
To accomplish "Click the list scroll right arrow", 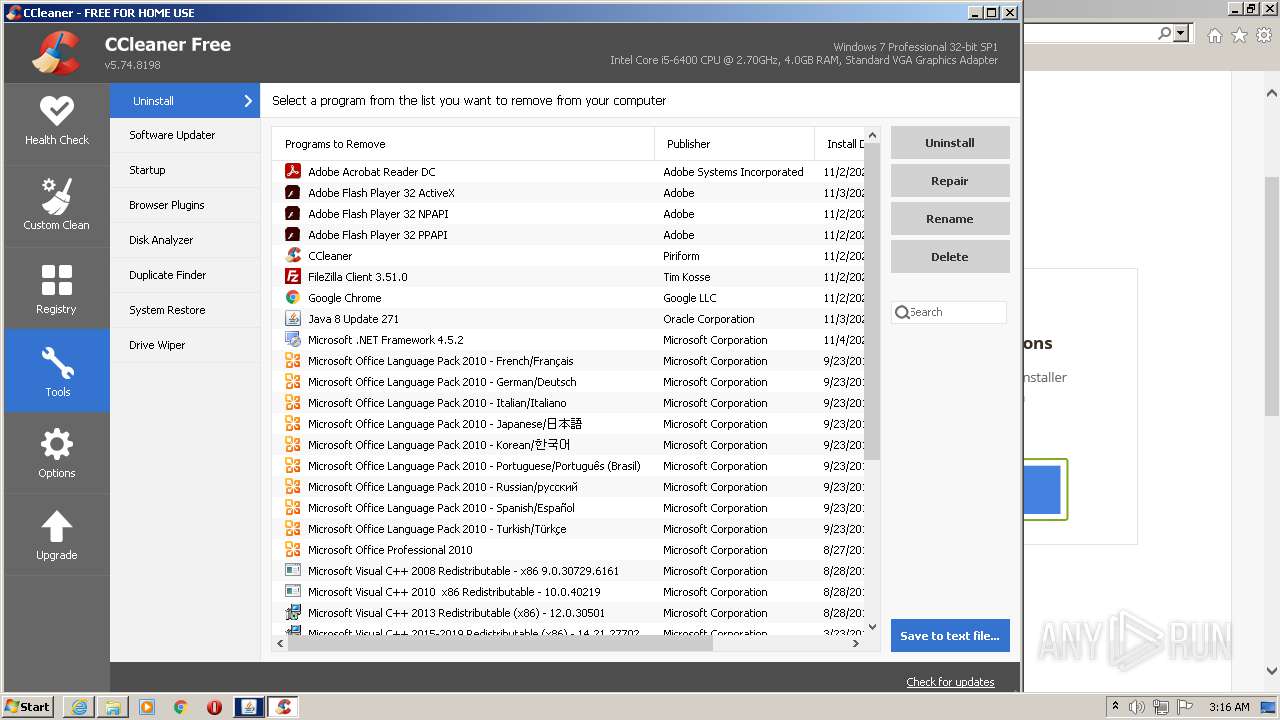I will (x=855, y=644).
